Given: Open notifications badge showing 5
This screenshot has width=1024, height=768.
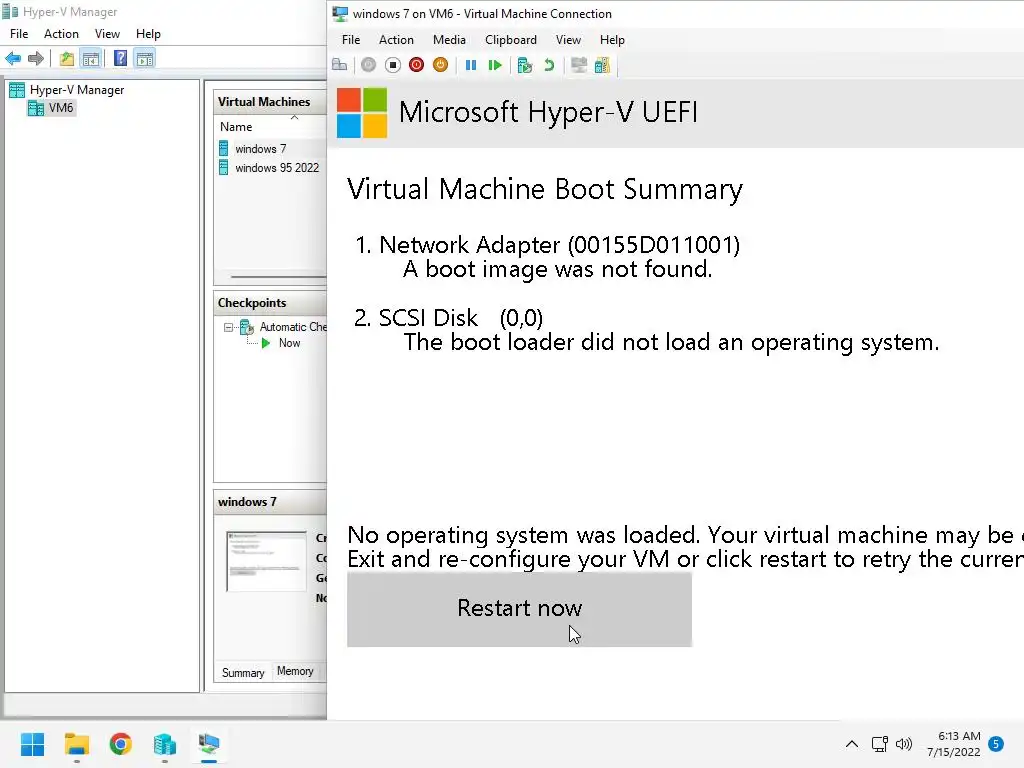Looking at the screenshot, I should tap(996, 744).
